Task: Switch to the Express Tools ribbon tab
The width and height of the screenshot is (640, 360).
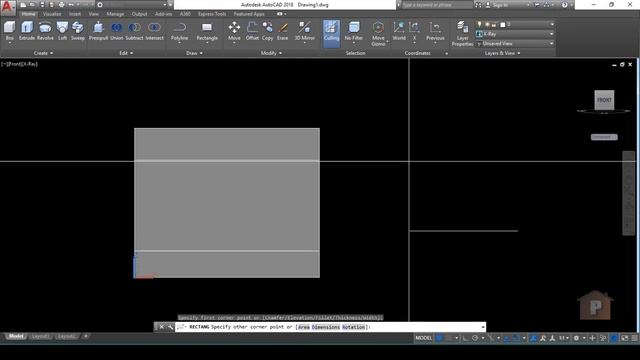Action: pyautogui.click(x=212, y=14)
